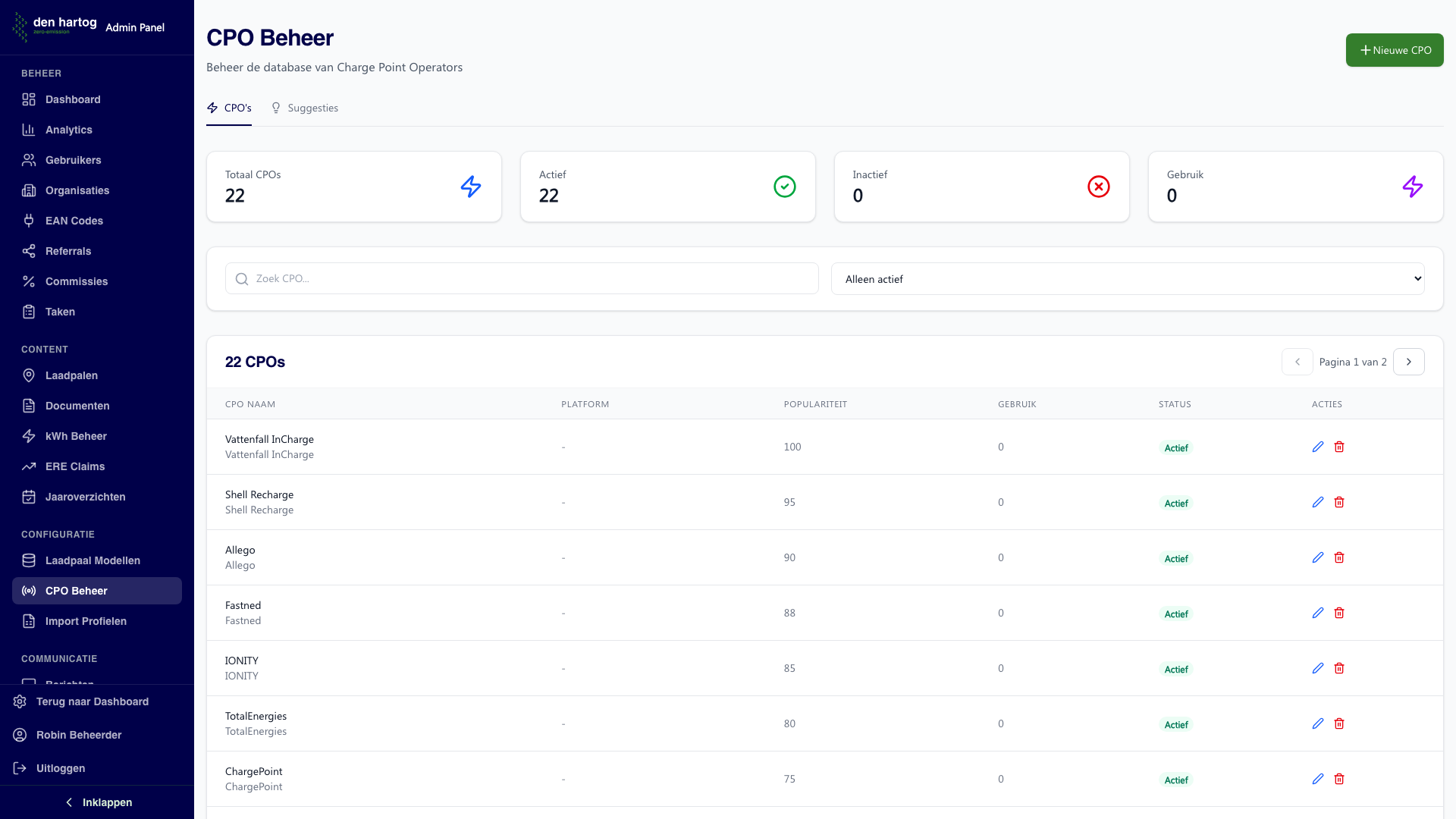This screenshot has height=819, width=1456.
Task: Open Import Profielen in the sidebar
Action: click(97, 621)
